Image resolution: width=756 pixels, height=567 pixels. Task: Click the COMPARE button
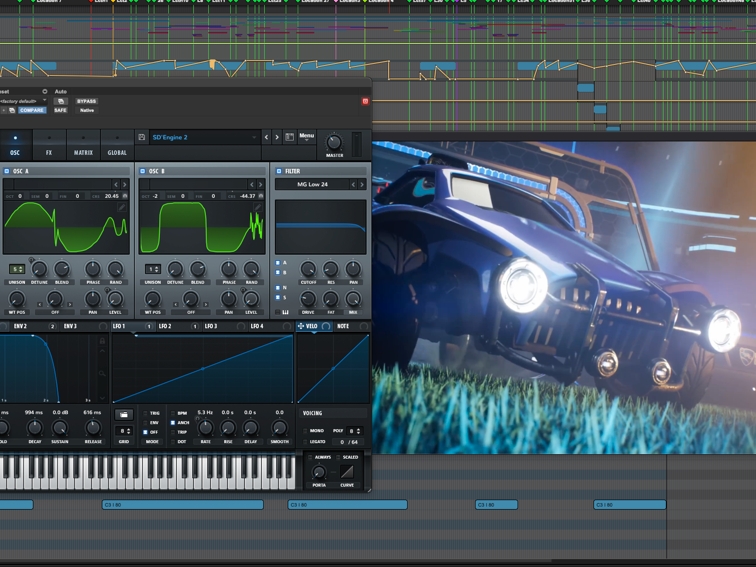click(32, 110)
